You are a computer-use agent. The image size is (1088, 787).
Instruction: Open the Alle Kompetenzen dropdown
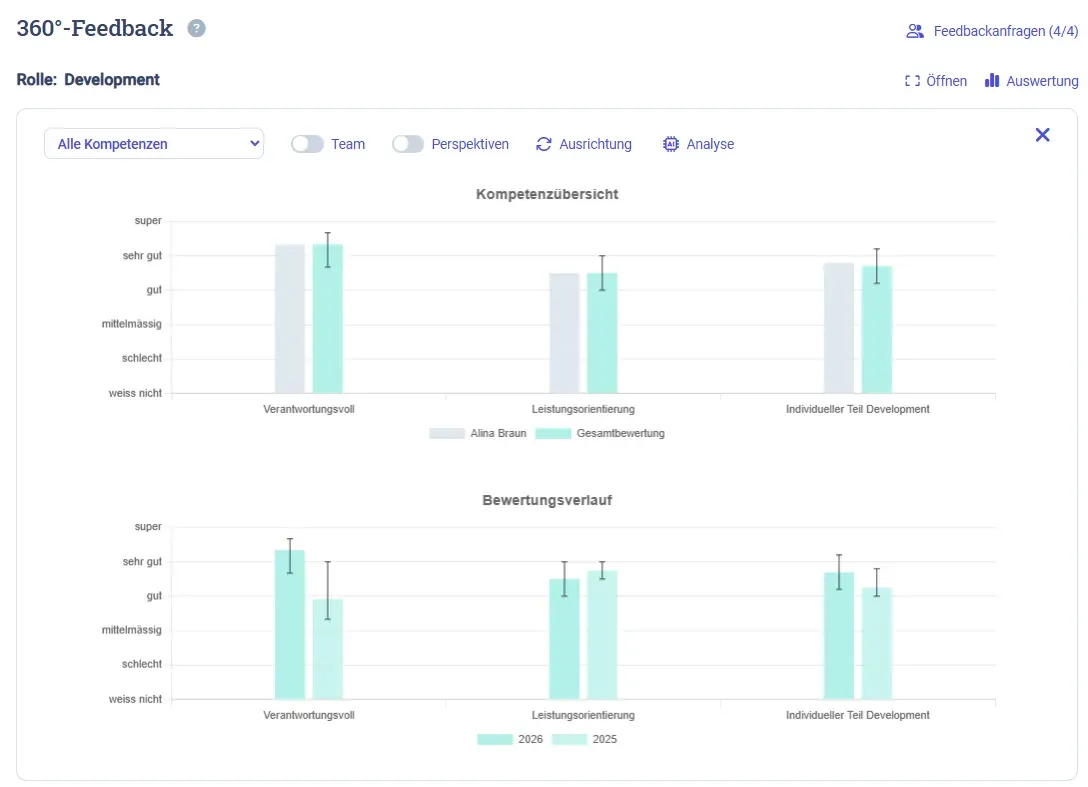154,144
